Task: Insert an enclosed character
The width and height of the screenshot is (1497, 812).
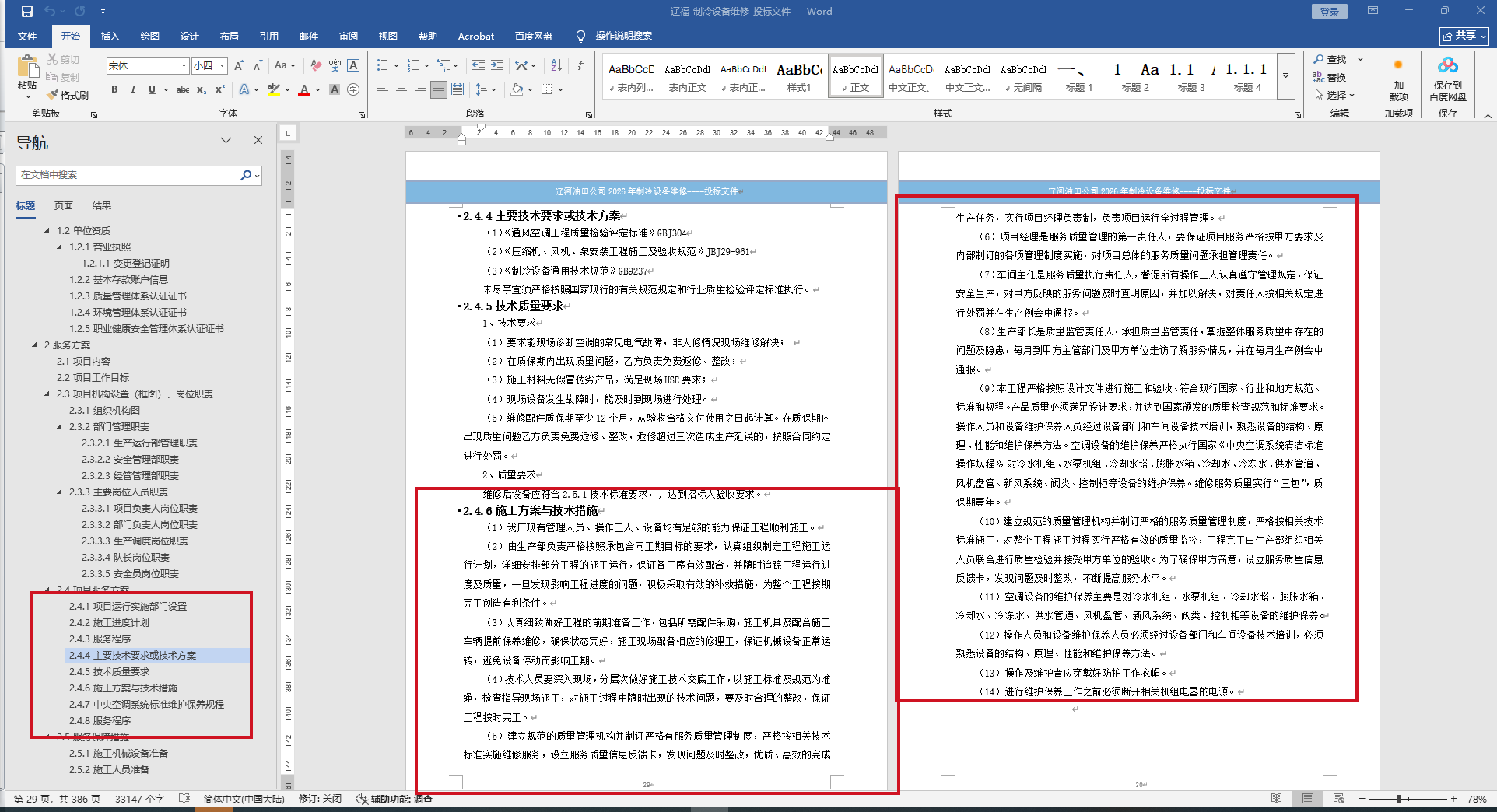Action: (x=353, y=89)
